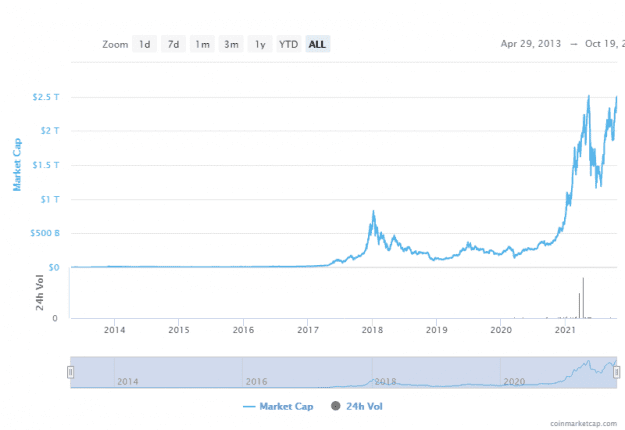Grab the left navigator range handle
This screenshot has width=625, height=430.
(70, 372)
